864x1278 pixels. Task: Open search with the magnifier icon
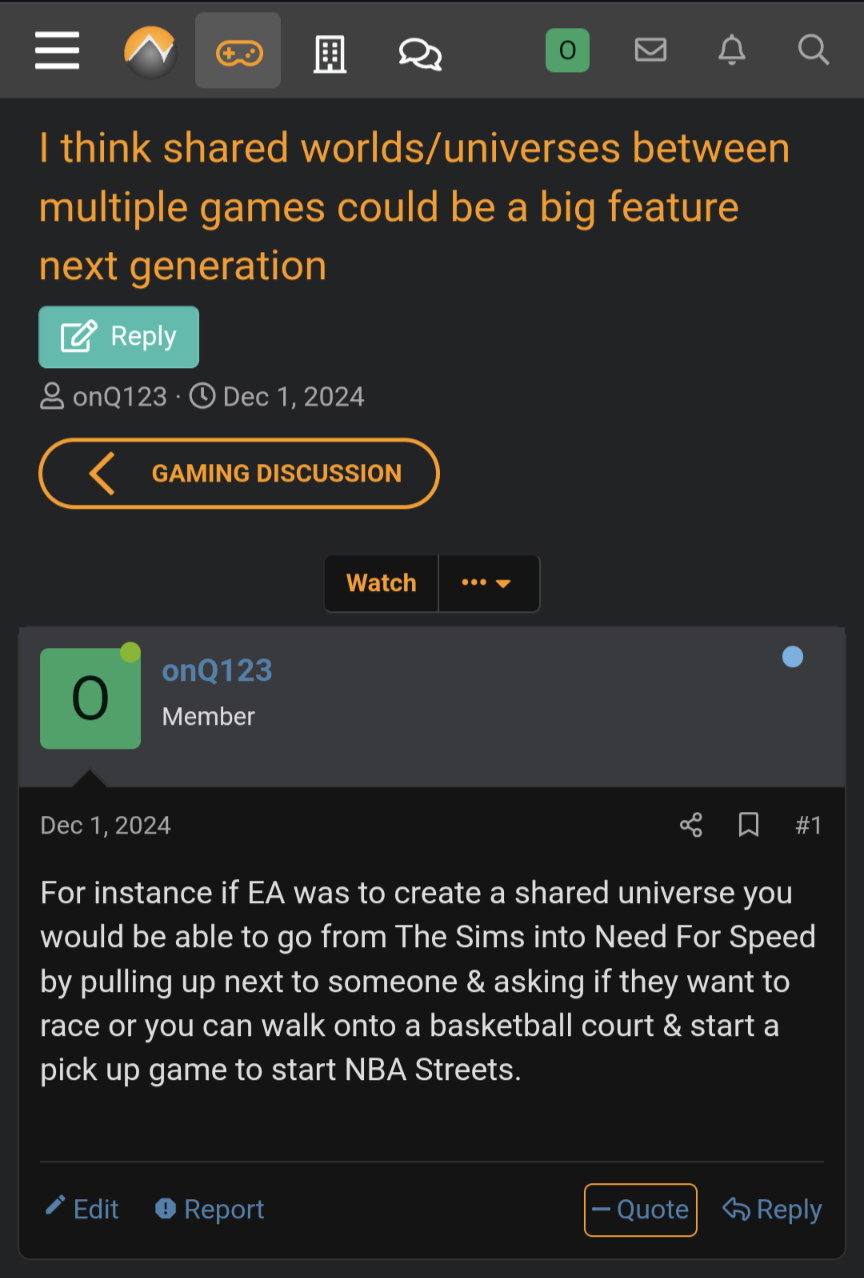click(x=812, y=50)
